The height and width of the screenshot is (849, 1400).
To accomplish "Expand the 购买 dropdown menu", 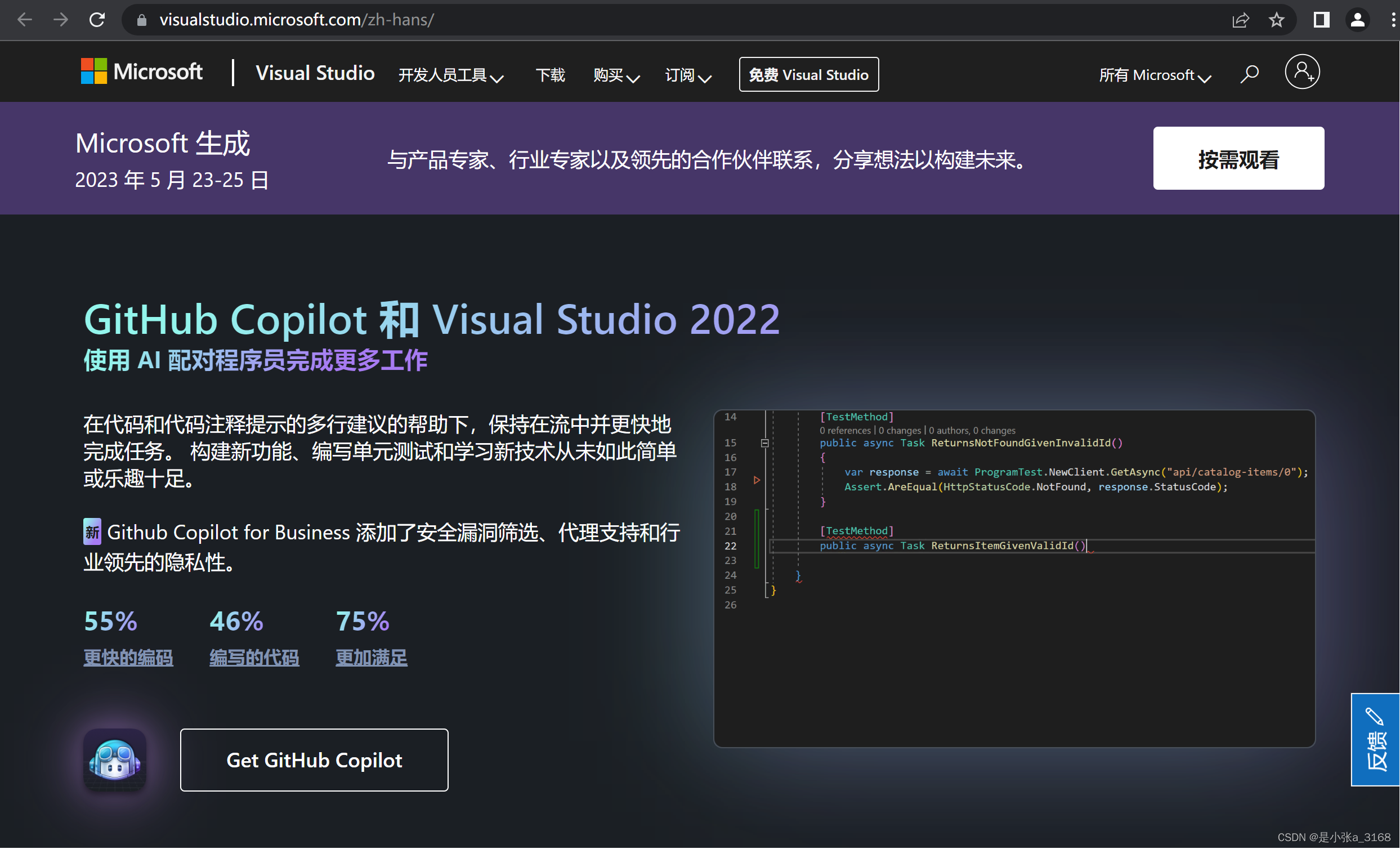I will pos(616,75).
